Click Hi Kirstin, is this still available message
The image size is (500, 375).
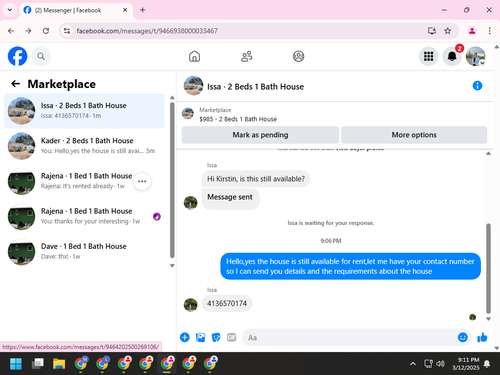click(x=256, y=179)
